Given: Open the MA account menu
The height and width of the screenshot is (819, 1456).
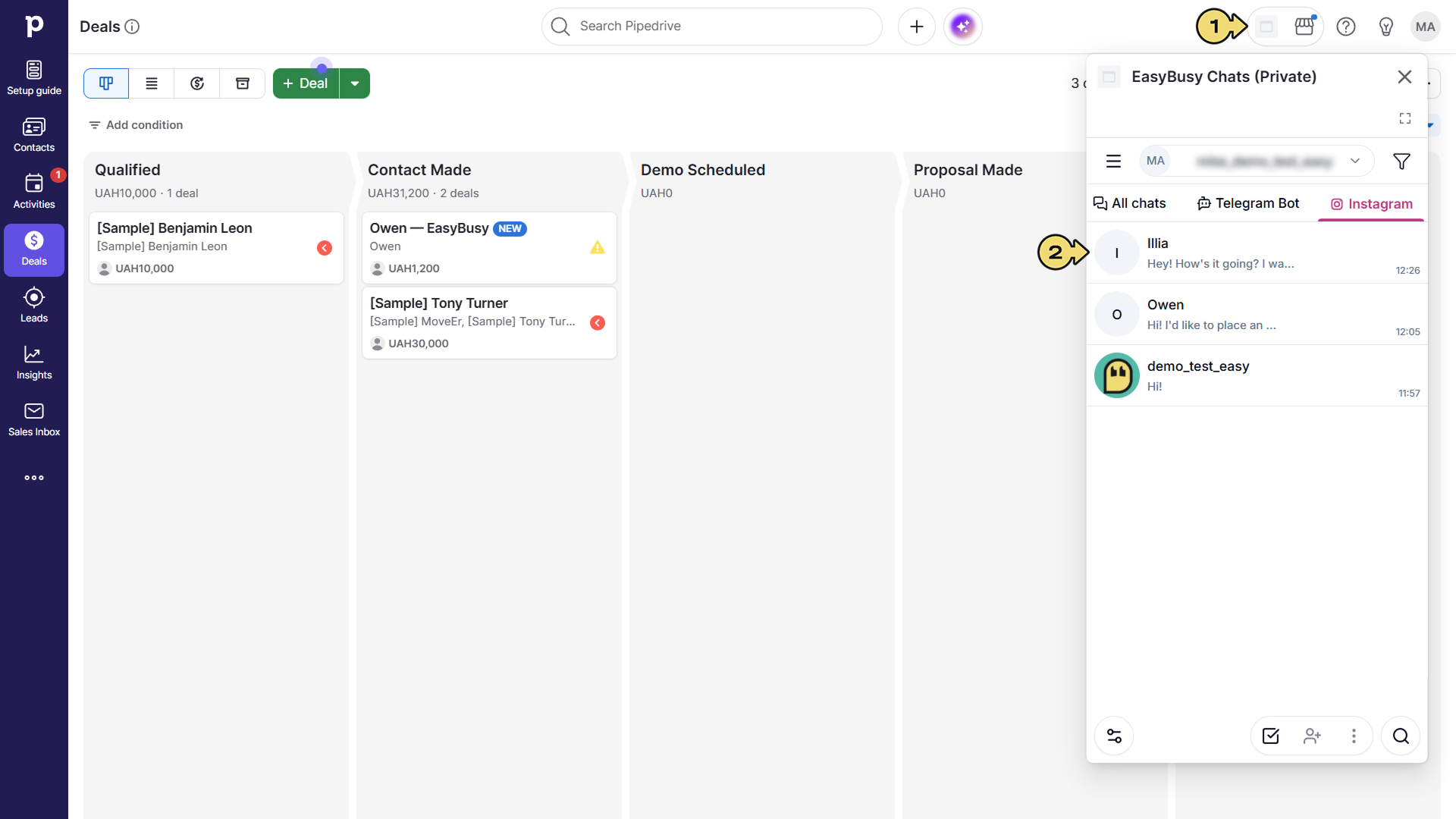Looking at the screenshot, I should pyautogui.click(x=1426, y=27).
